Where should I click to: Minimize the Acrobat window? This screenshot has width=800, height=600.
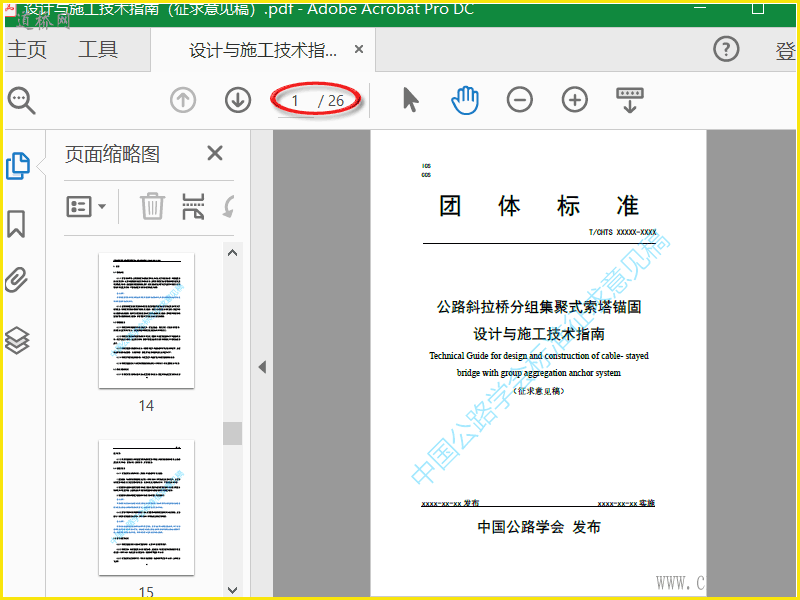click(x=700, y=8)
